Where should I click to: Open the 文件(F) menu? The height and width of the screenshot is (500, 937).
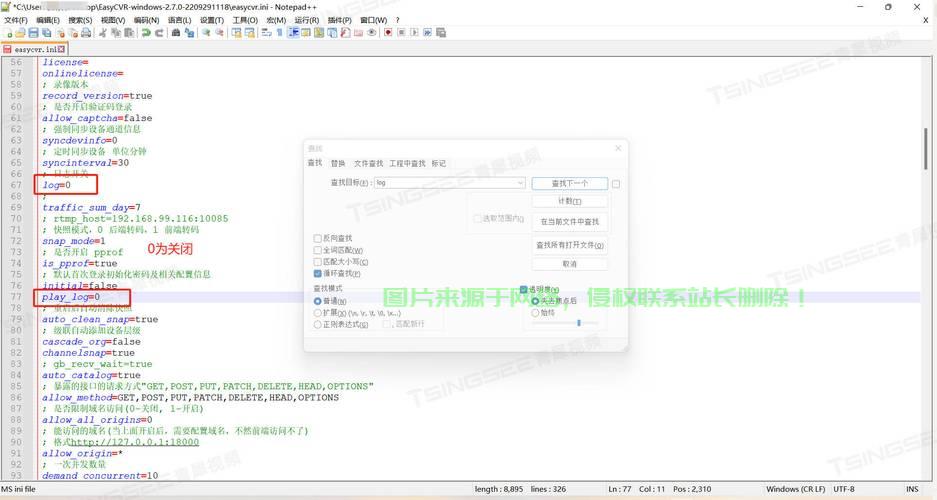pos(16,20)
